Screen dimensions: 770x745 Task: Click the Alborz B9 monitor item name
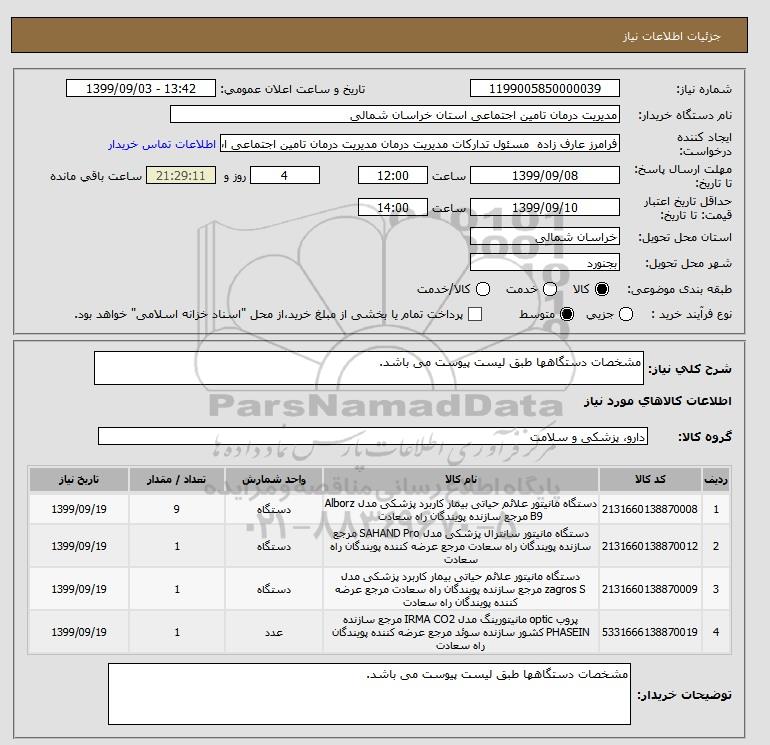click(461, 510)
